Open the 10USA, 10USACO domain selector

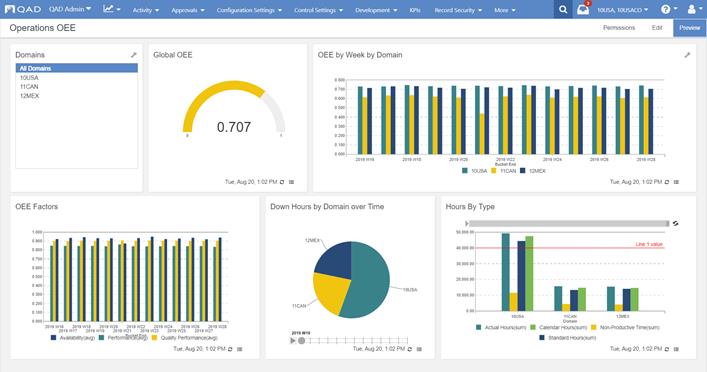[623, 10]
